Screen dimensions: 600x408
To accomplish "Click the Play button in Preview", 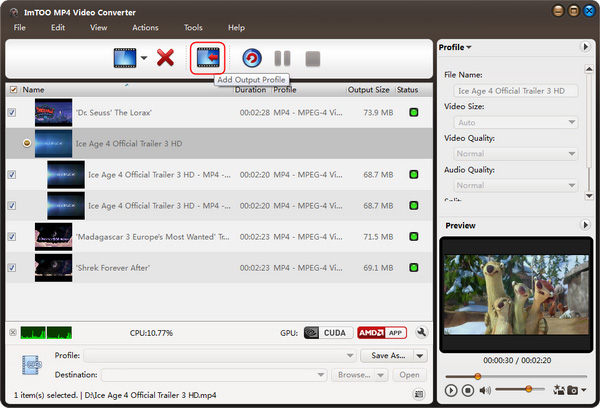I will 451,390.
